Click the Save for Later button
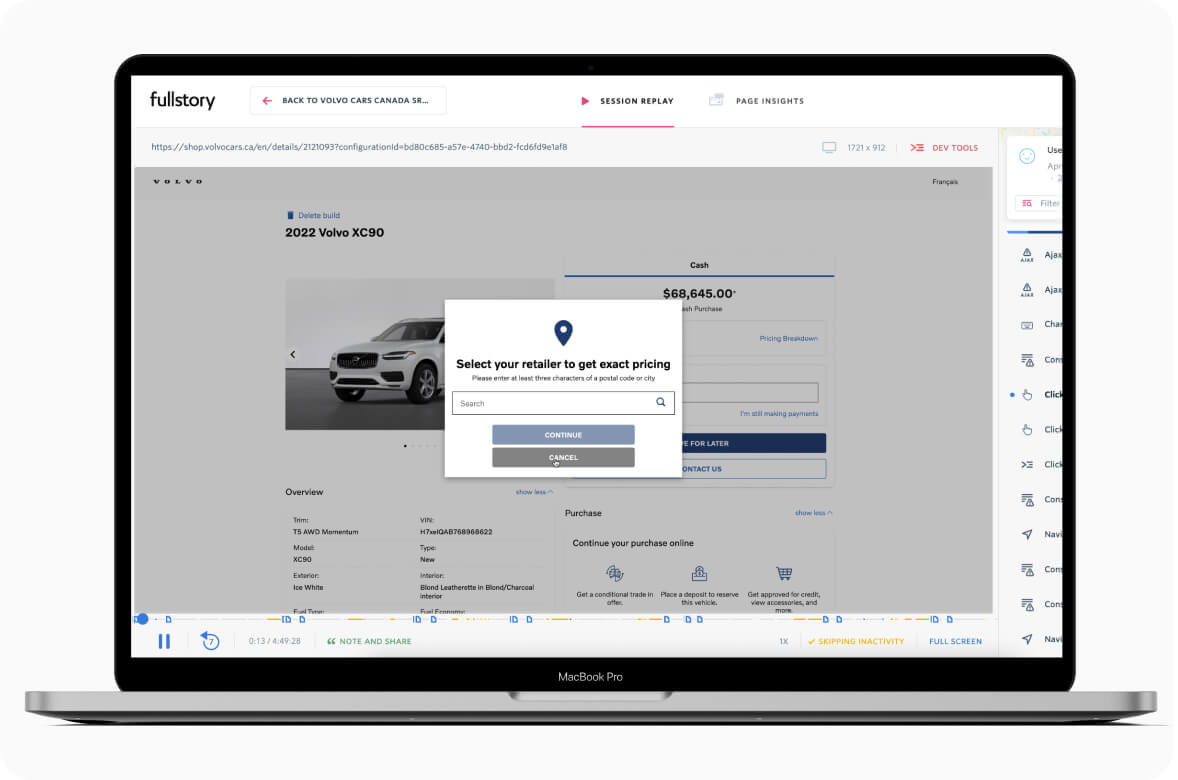The width and height of the screenshot is (1178, 780). tap(754, 443)
